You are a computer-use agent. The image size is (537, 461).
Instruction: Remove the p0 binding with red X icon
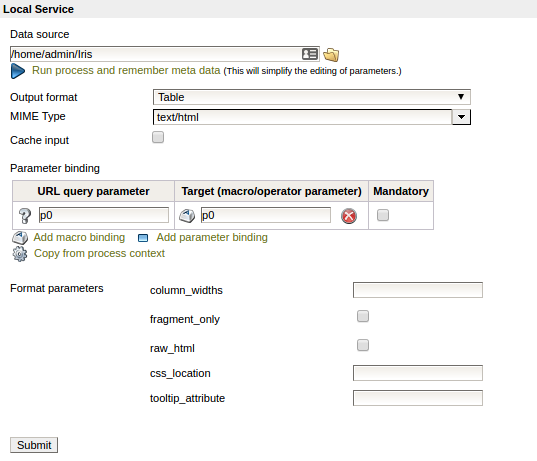point(349,216)
